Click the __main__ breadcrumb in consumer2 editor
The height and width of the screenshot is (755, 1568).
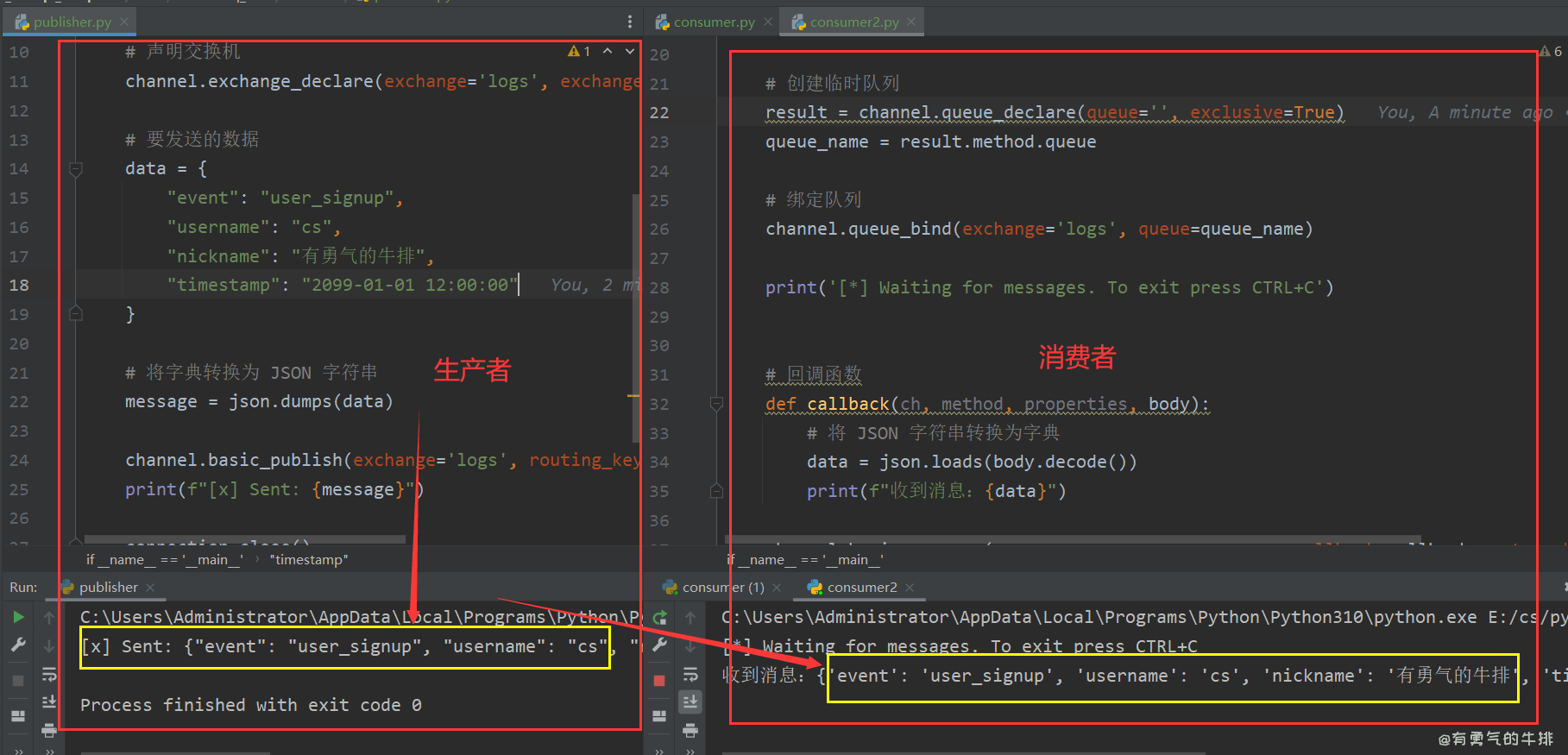coord(805,559)
